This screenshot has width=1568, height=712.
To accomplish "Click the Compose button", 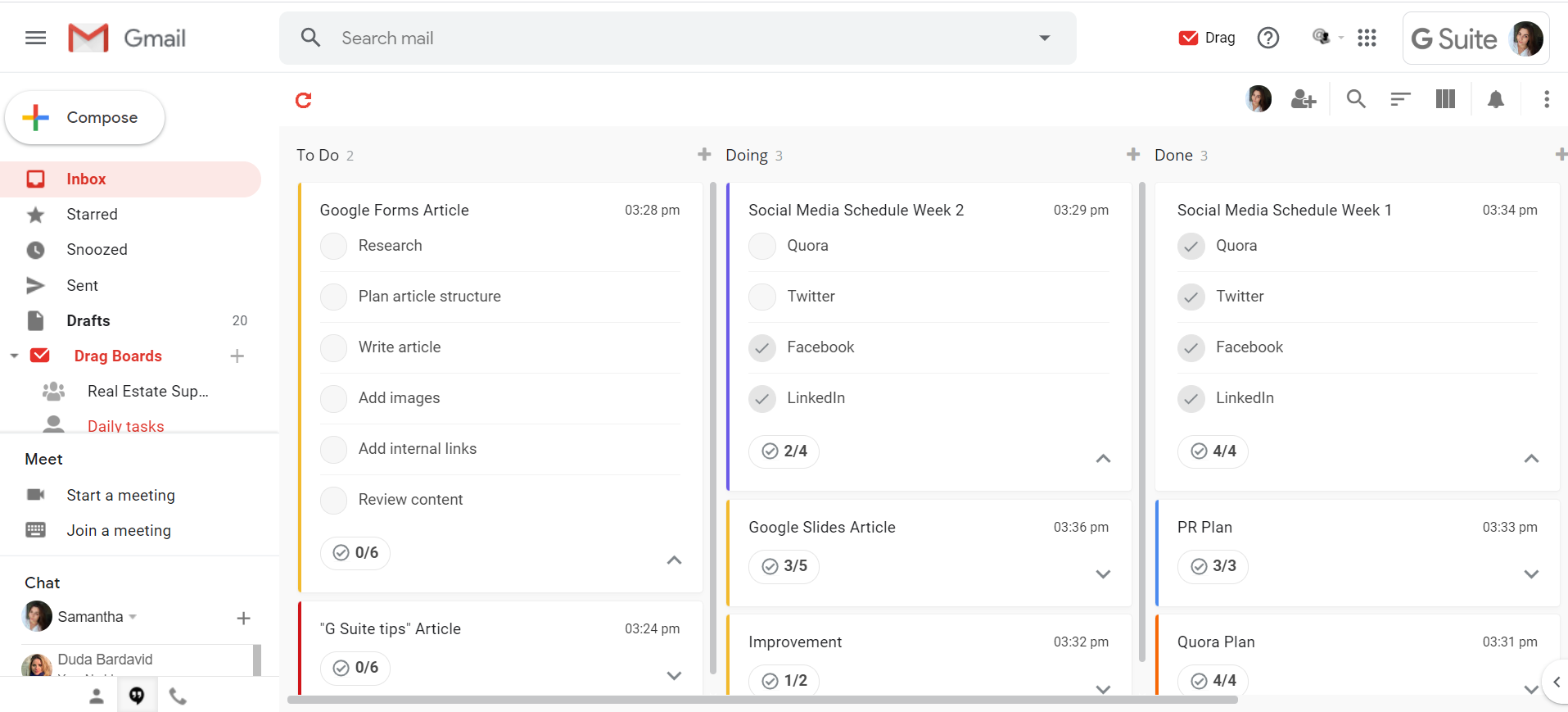I will (x=85, y=118).
